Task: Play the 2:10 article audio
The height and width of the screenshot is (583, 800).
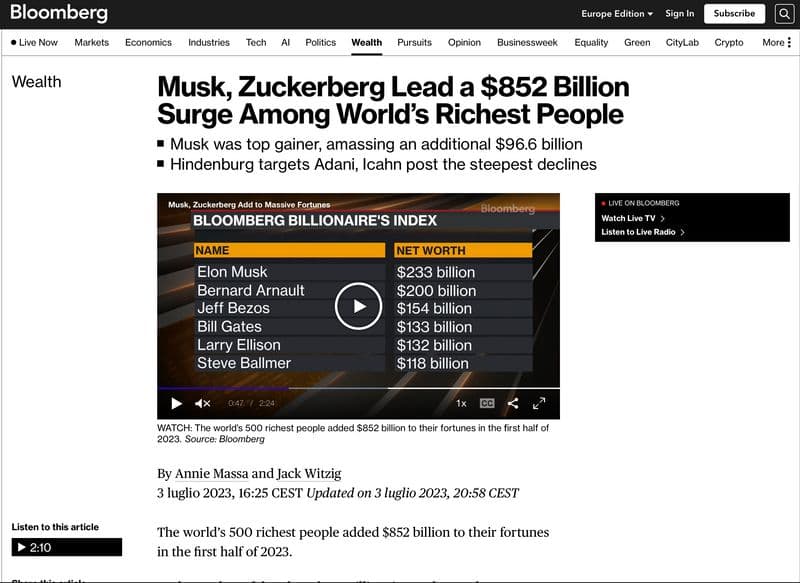Action: point(67,547)
